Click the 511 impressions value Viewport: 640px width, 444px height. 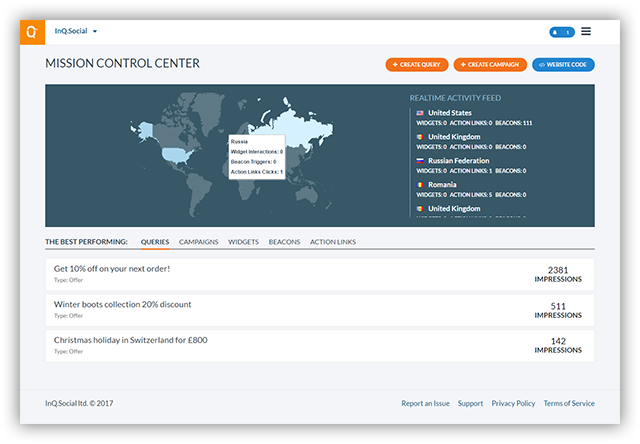558,306
